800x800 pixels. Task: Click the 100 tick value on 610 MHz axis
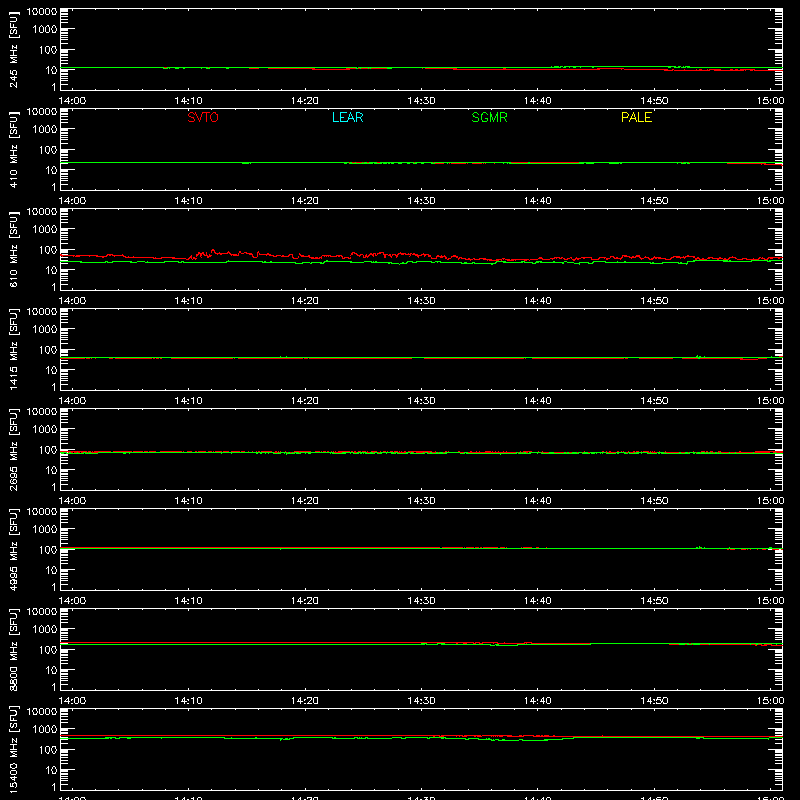tap(48, 250)
